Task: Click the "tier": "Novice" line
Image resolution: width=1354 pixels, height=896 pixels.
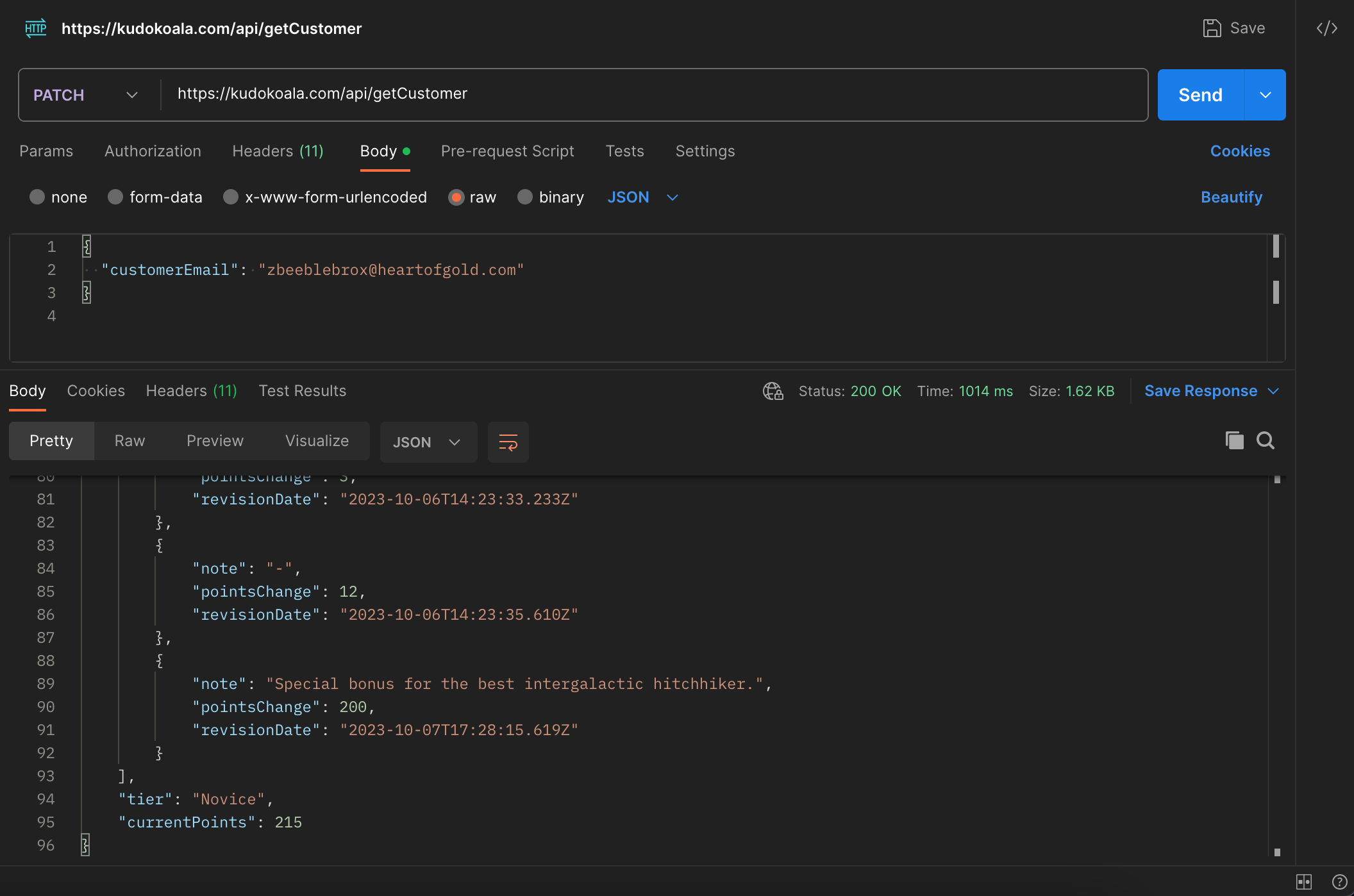Action: [196, 799]
